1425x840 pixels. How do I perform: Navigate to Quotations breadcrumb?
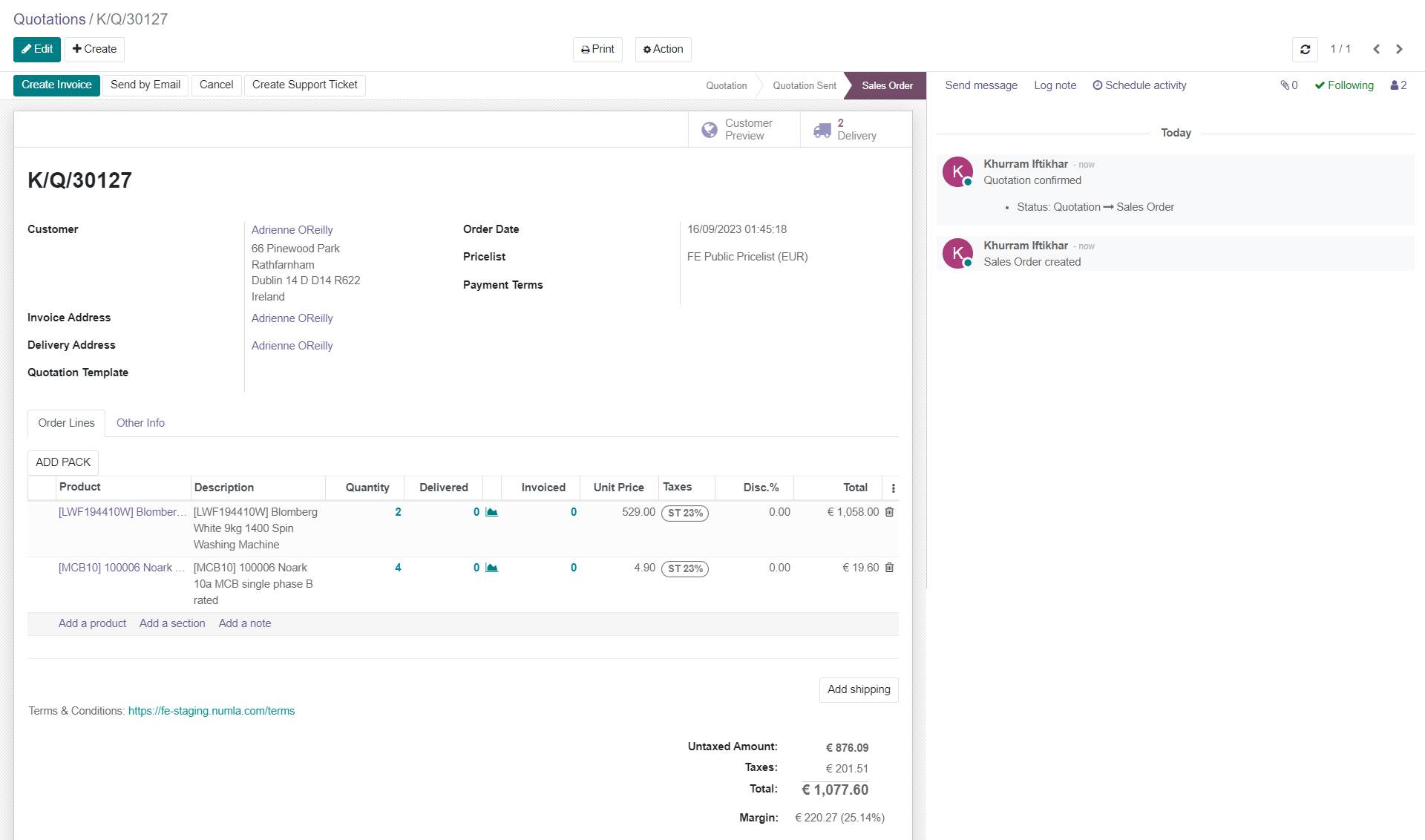pos(50,19)
